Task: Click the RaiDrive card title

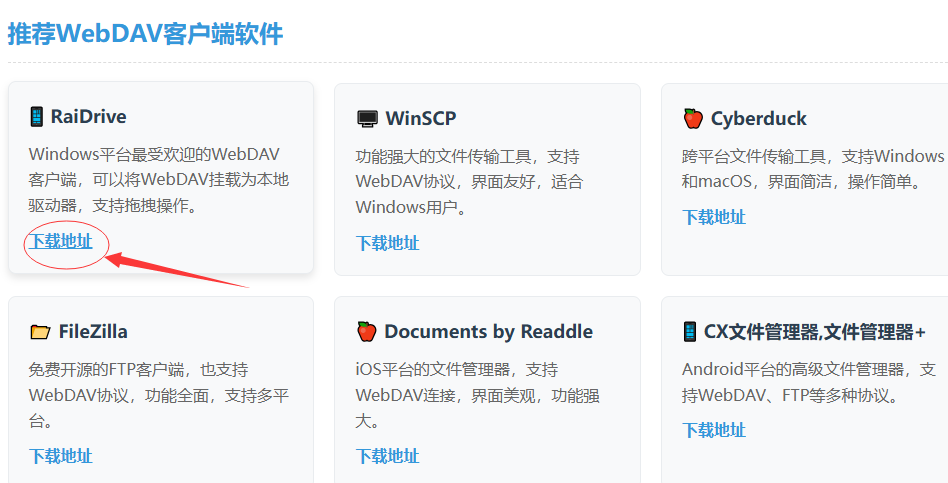Action: 88,116
